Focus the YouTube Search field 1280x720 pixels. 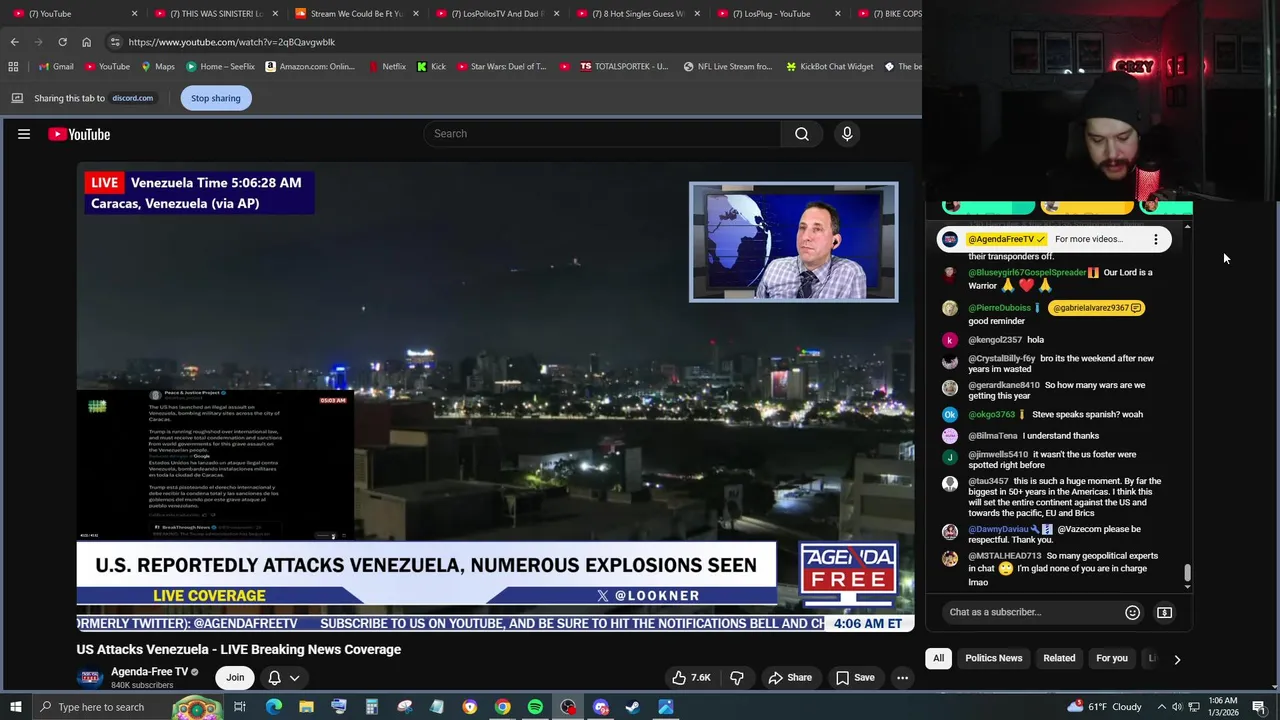coord(602,134)
